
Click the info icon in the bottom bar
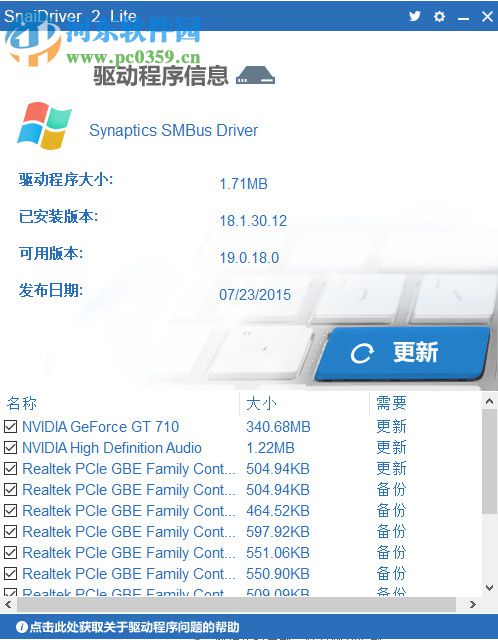(x=22, y=627)
